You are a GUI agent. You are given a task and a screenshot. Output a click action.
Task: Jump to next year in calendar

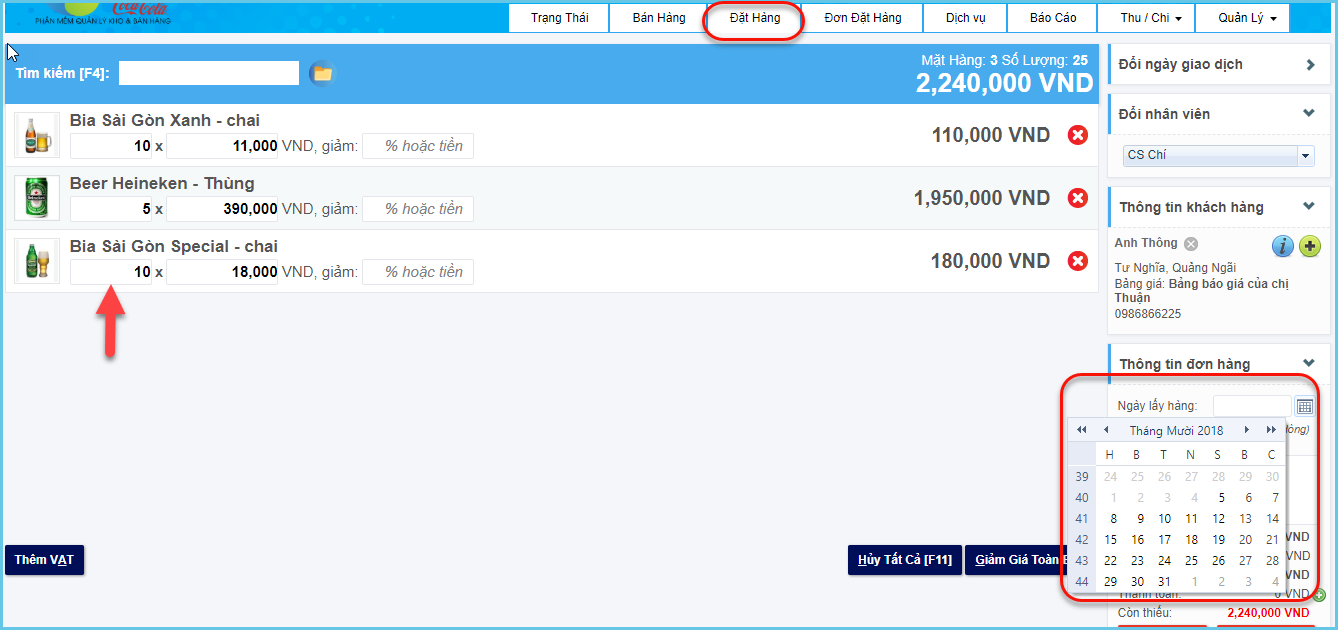[x=1271, y=430]
